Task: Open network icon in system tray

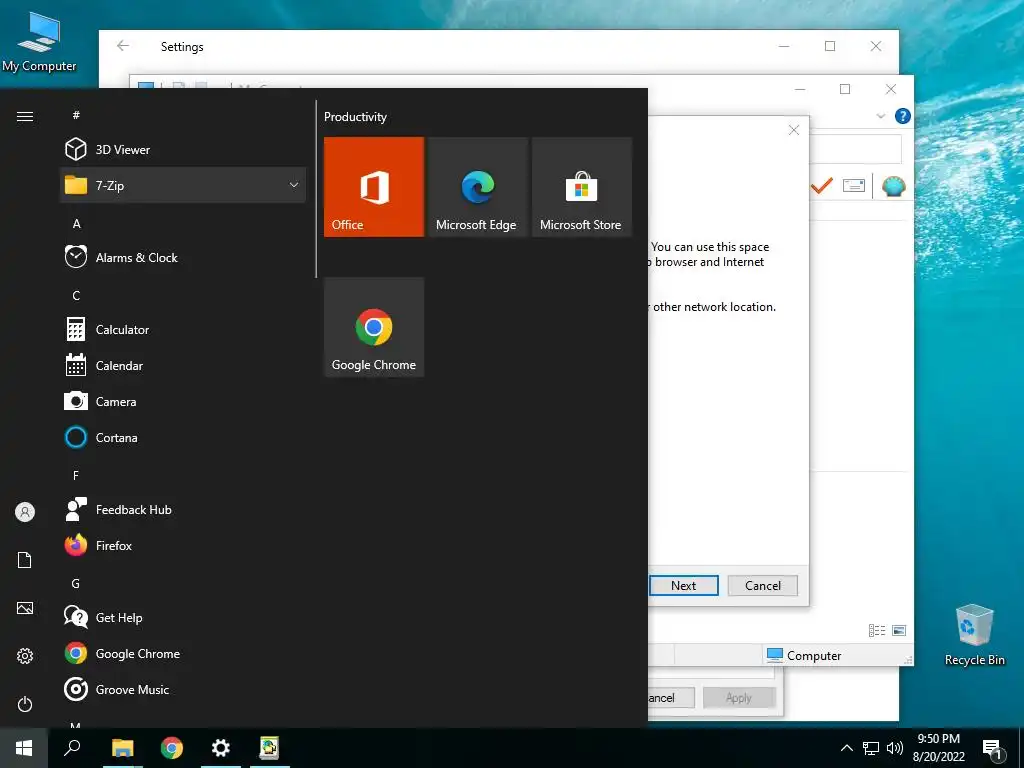Action: coord(871,748)
